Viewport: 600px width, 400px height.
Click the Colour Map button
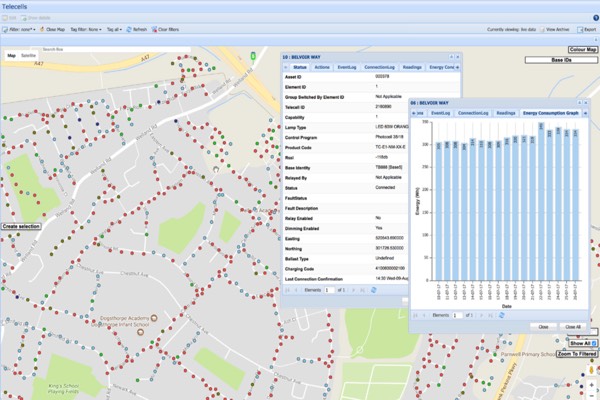tap(583, 50)
